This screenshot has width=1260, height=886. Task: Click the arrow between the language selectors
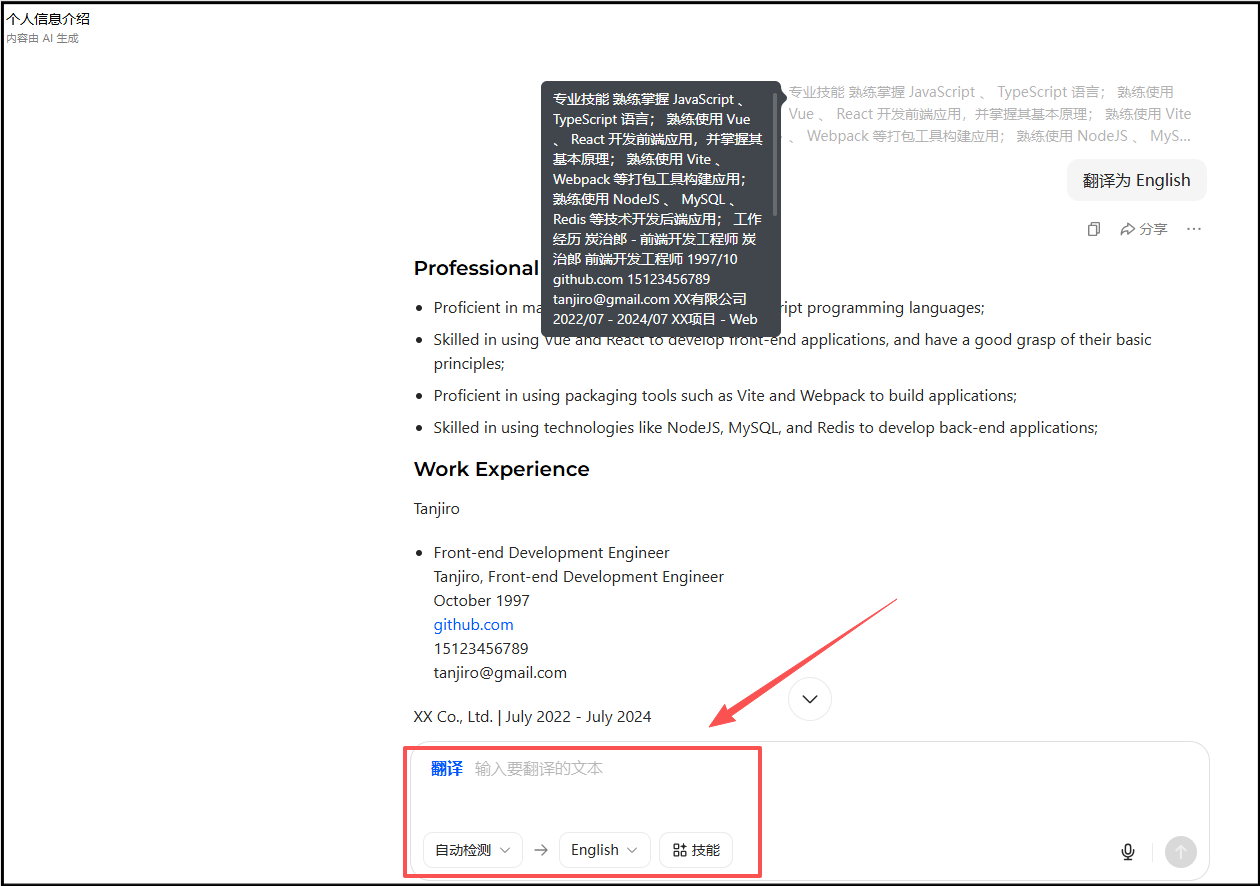pos(541,850)
